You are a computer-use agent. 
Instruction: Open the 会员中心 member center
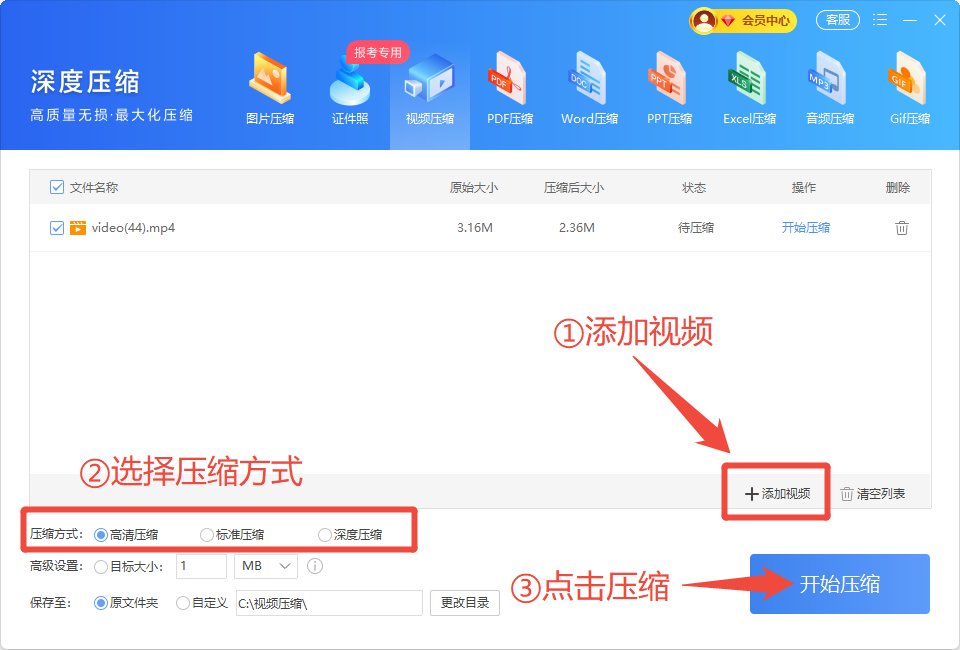[x=745, y=20]
